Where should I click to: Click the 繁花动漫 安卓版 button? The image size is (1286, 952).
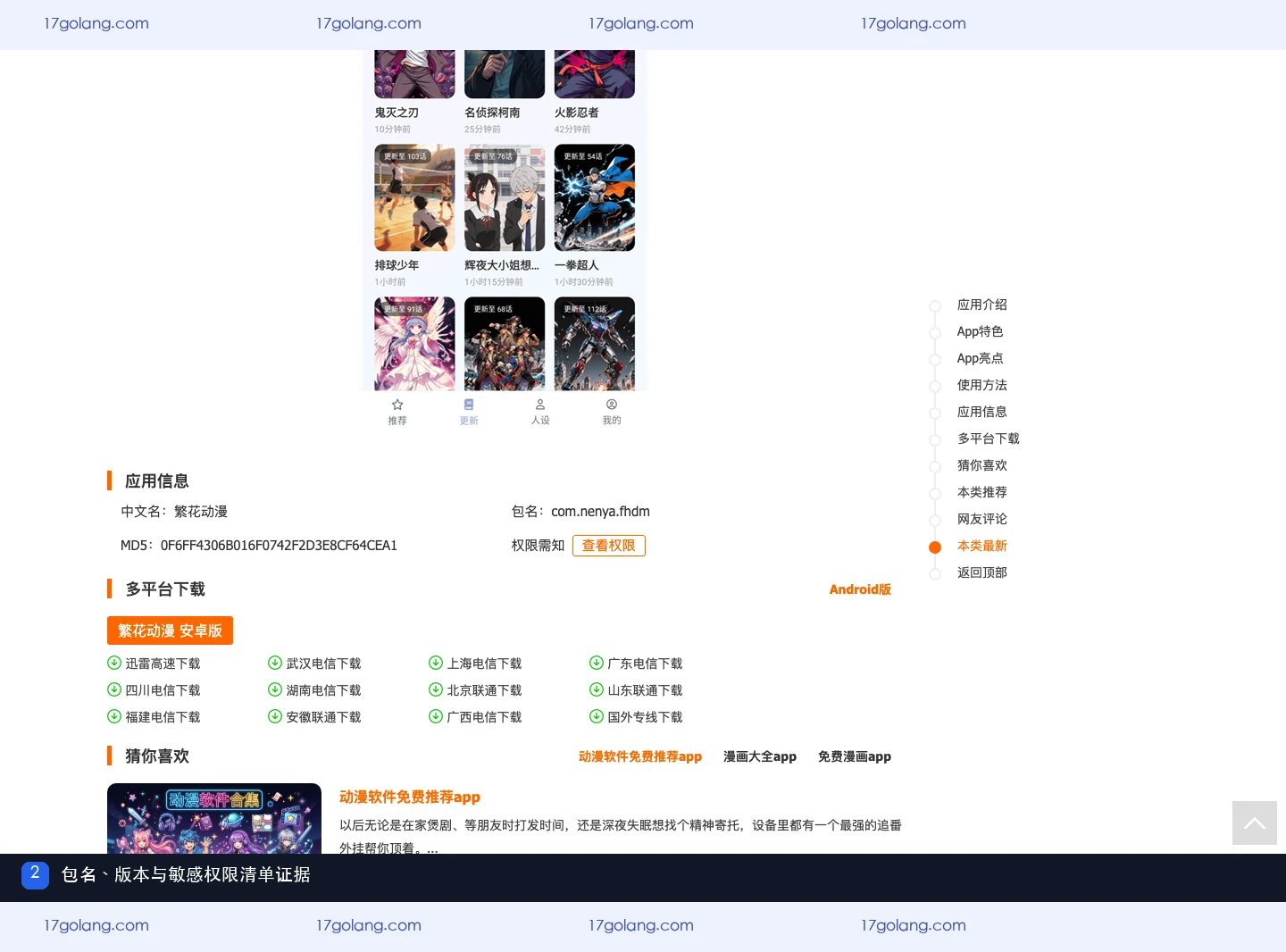[170, 630]
